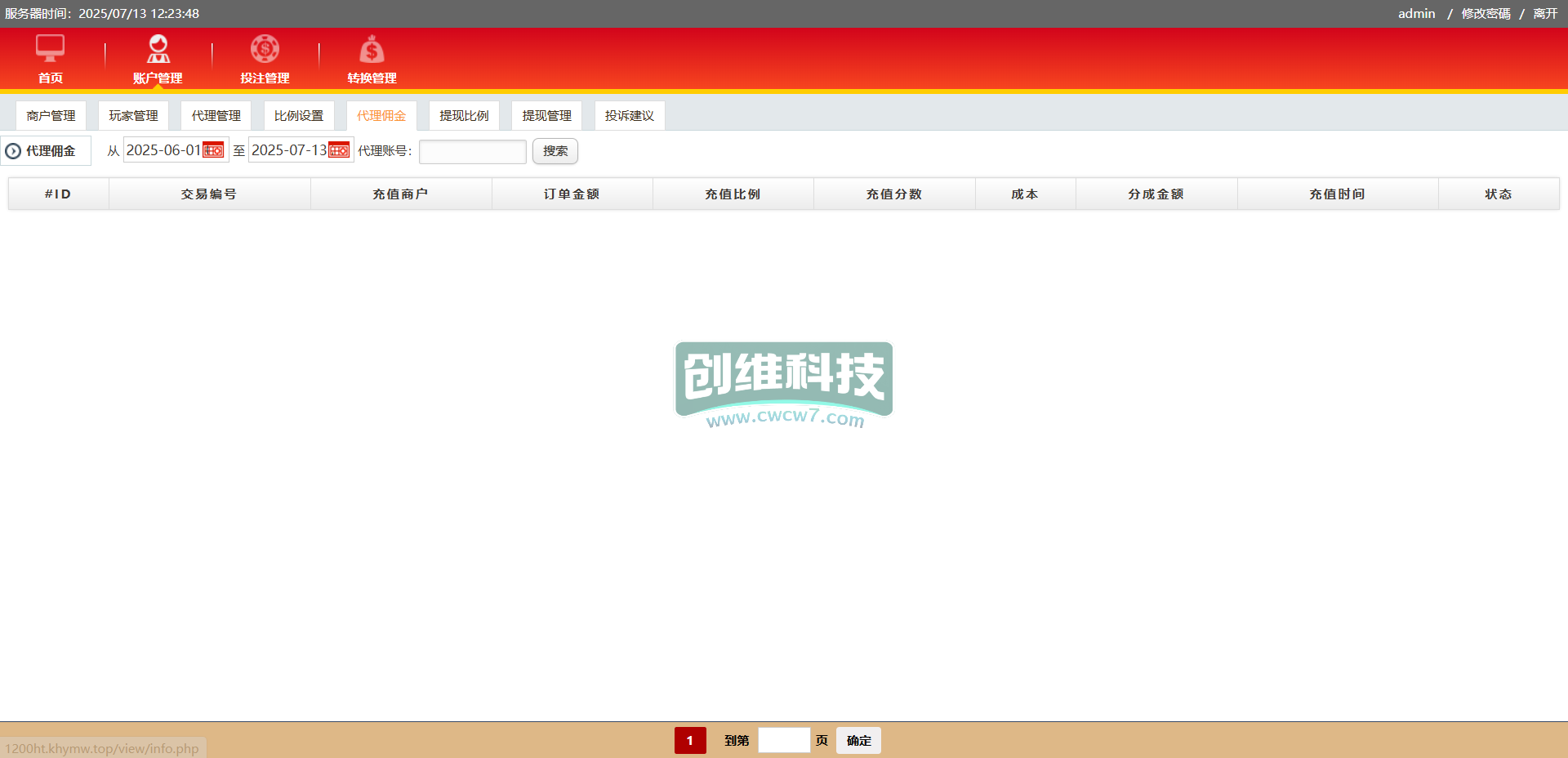Click the 状态 column header
This screenshot has height=758, width=1568.
pyautogui.click(x=1498, y=194)
